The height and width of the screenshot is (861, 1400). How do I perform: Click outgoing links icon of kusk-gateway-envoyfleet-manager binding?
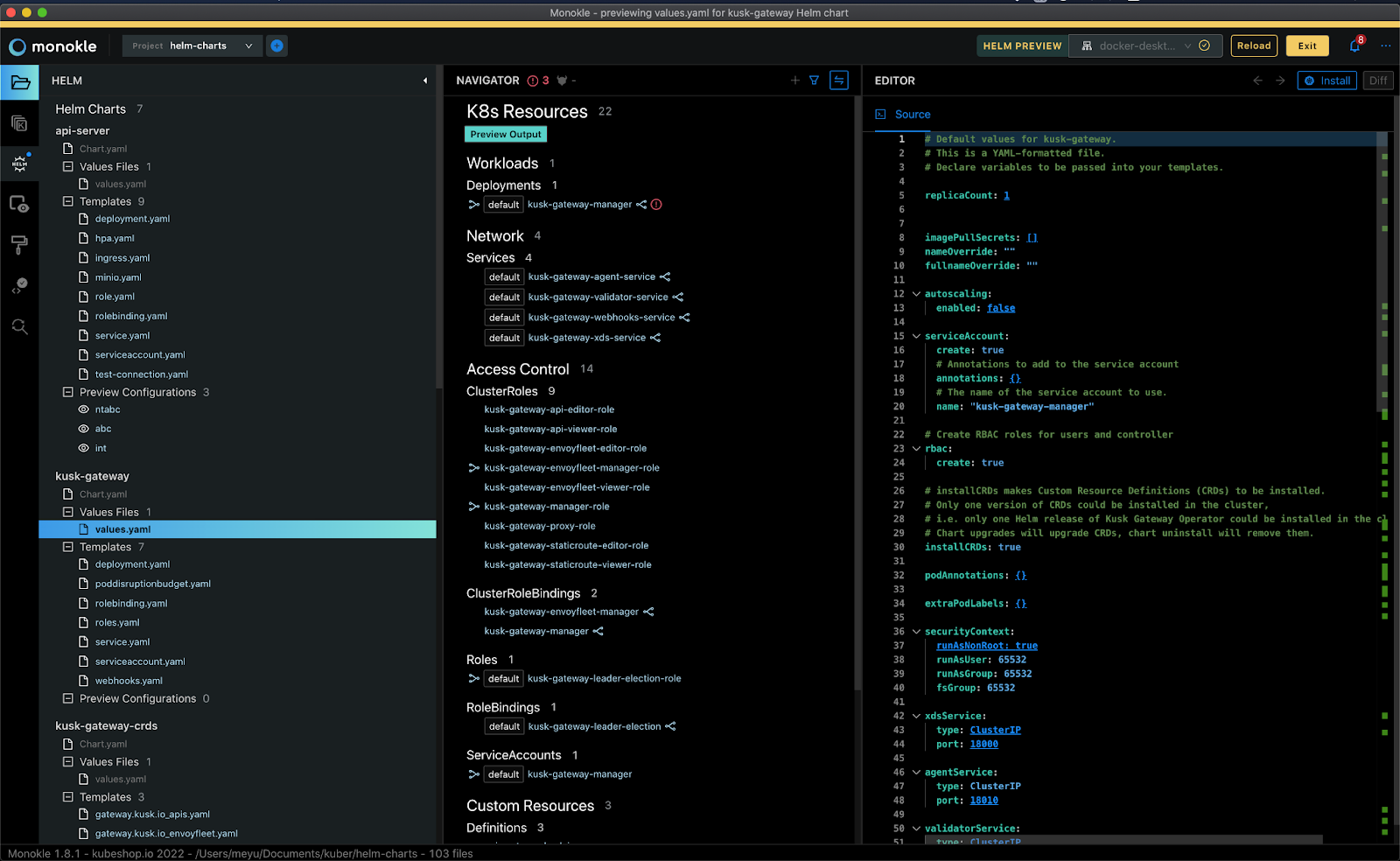pos(648,612)
